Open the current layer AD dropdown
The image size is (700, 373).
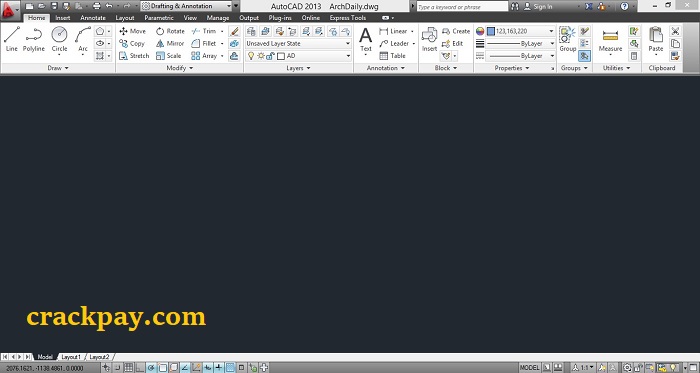[x=298, y=56]
